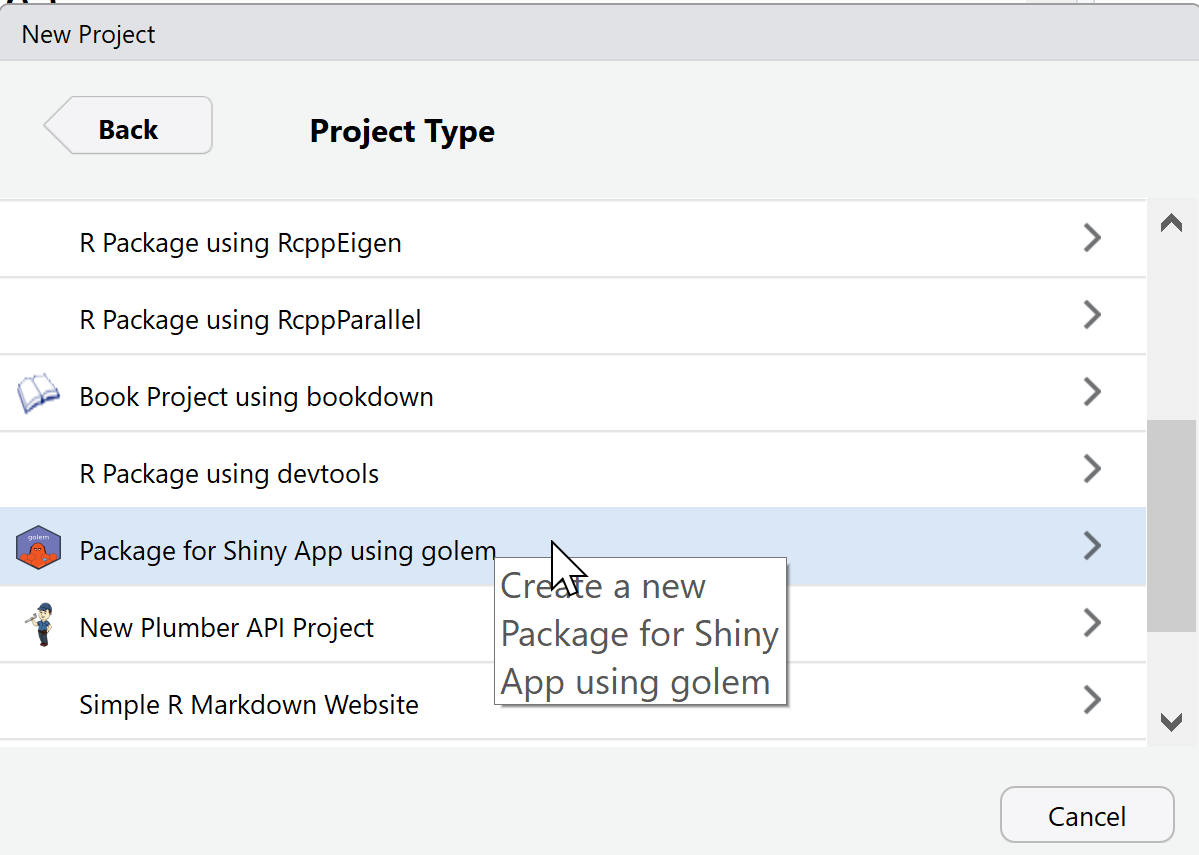Click the scrollbar up arrow
Screen dimensions: 1199x855
click(1171, 223)
